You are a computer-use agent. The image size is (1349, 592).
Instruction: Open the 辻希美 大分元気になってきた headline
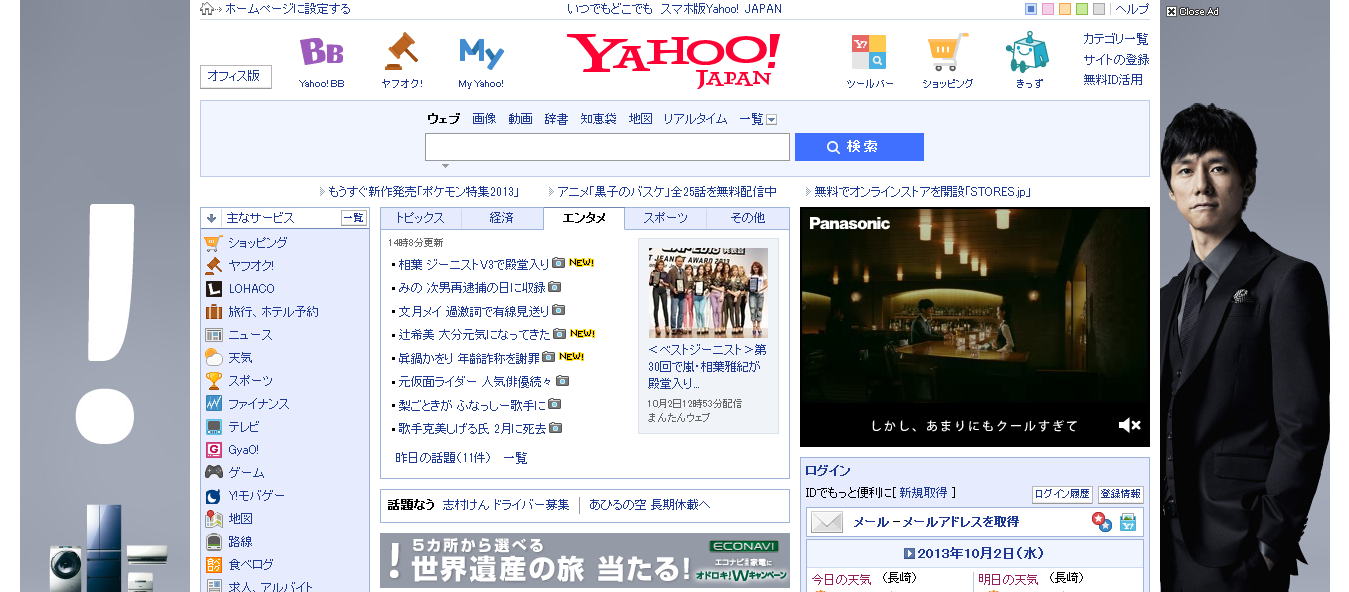coord(474,334)
